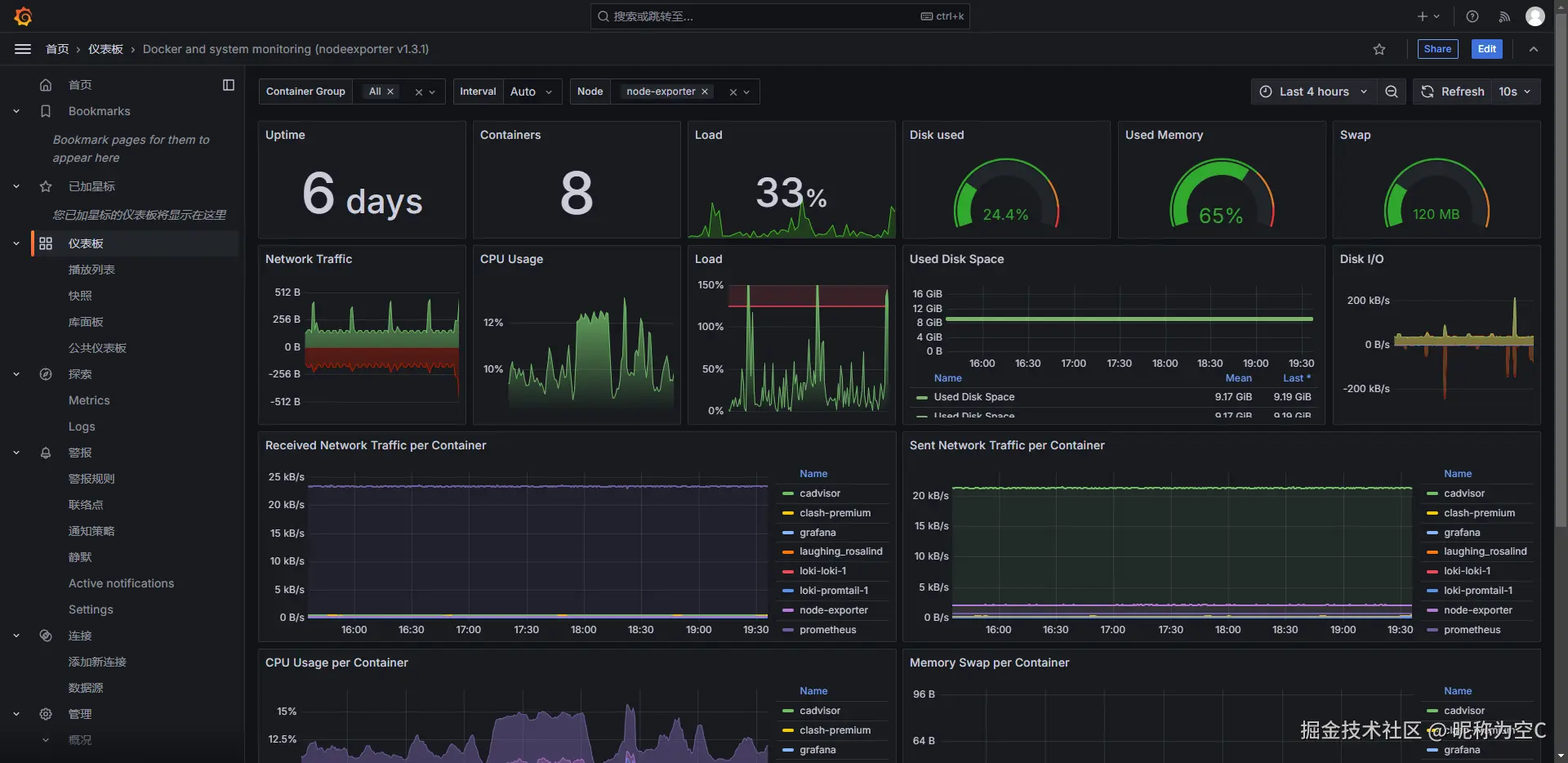The image size is (1568, 763).
Task: Open Metrics in the sidebar
Action: click(89, 400)
